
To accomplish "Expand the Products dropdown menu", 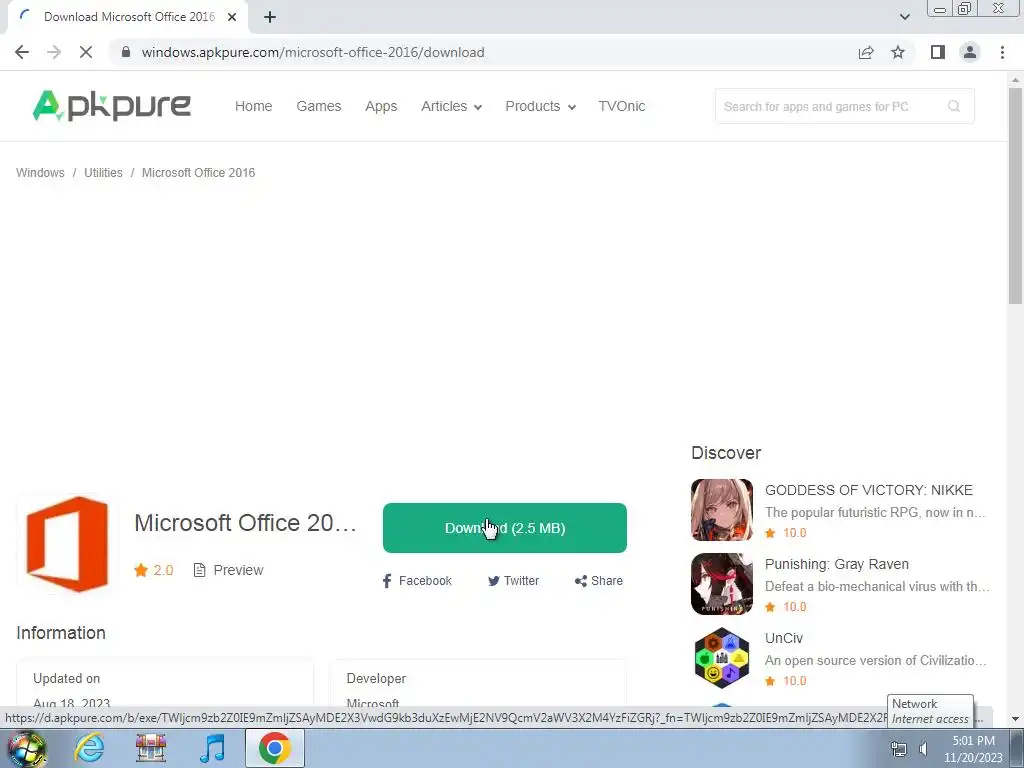I will point(540,106).
